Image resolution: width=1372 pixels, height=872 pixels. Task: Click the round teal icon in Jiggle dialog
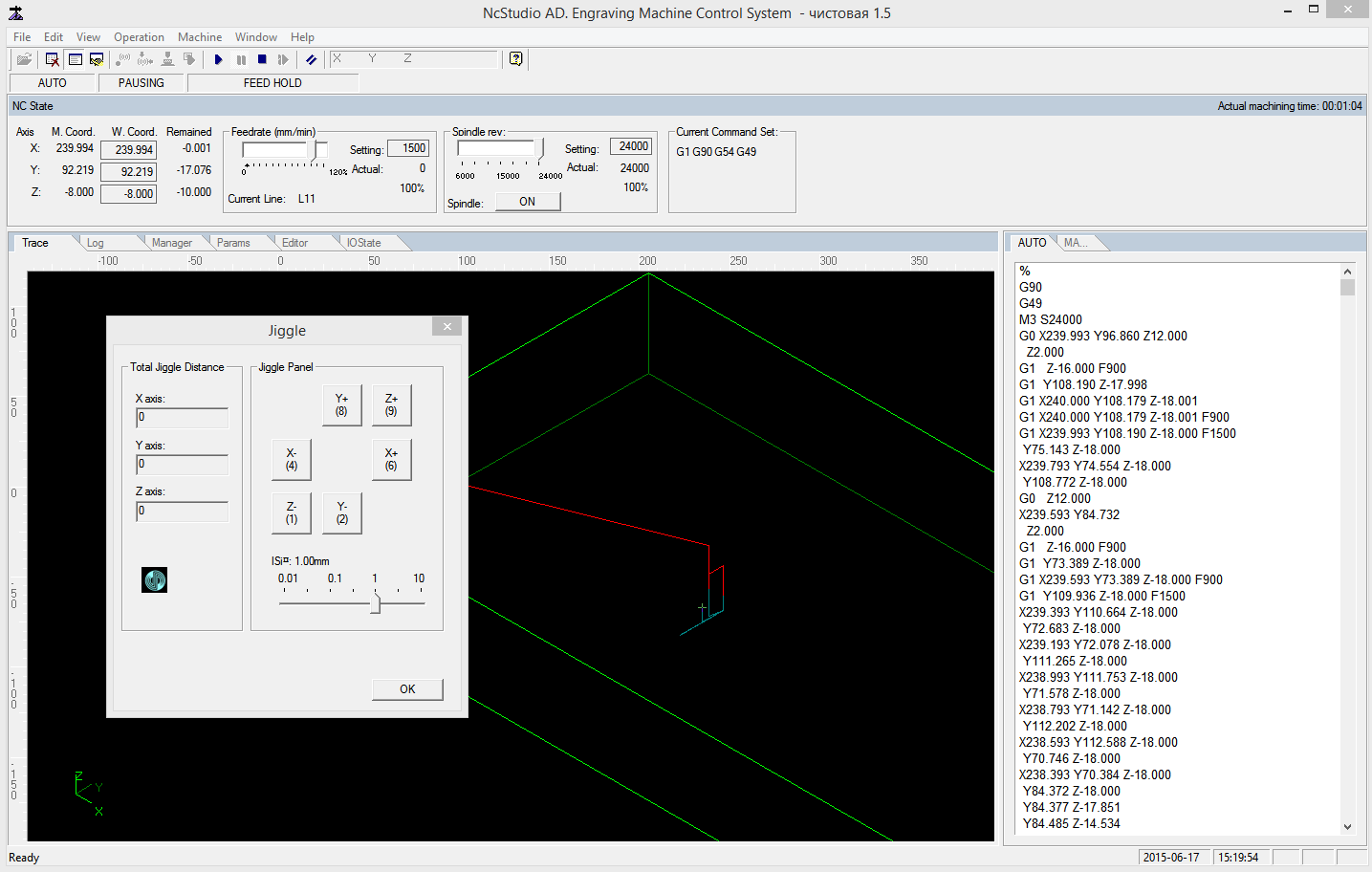click(x=154, y=579)
